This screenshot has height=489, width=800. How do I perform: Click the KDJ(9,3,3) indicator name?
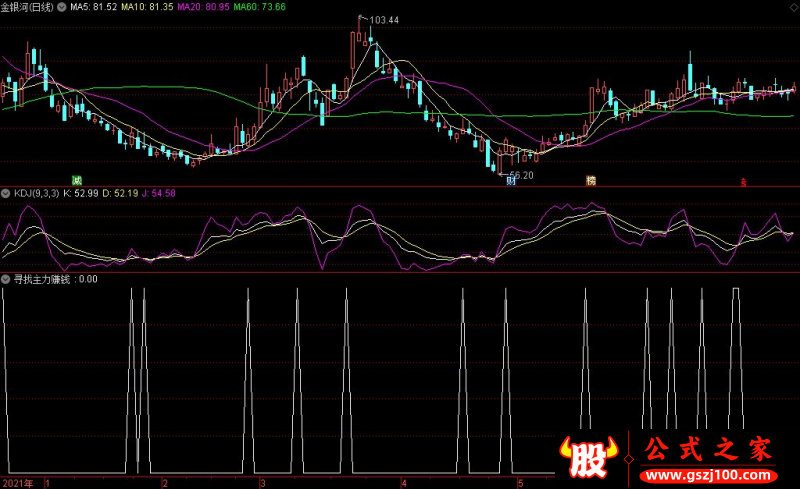pos(36,193)
